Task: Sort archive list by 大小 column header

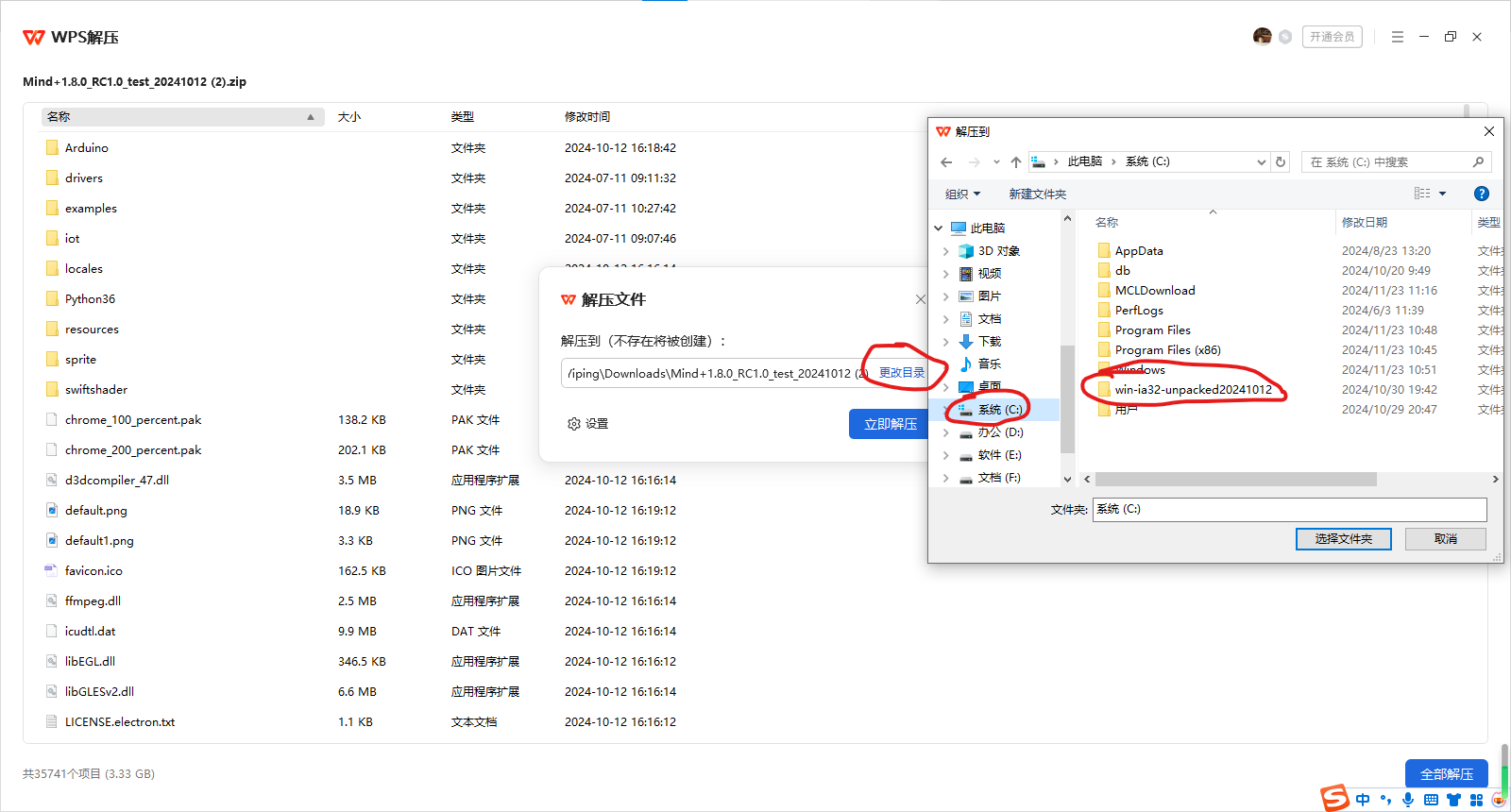Action: (349, 117)
